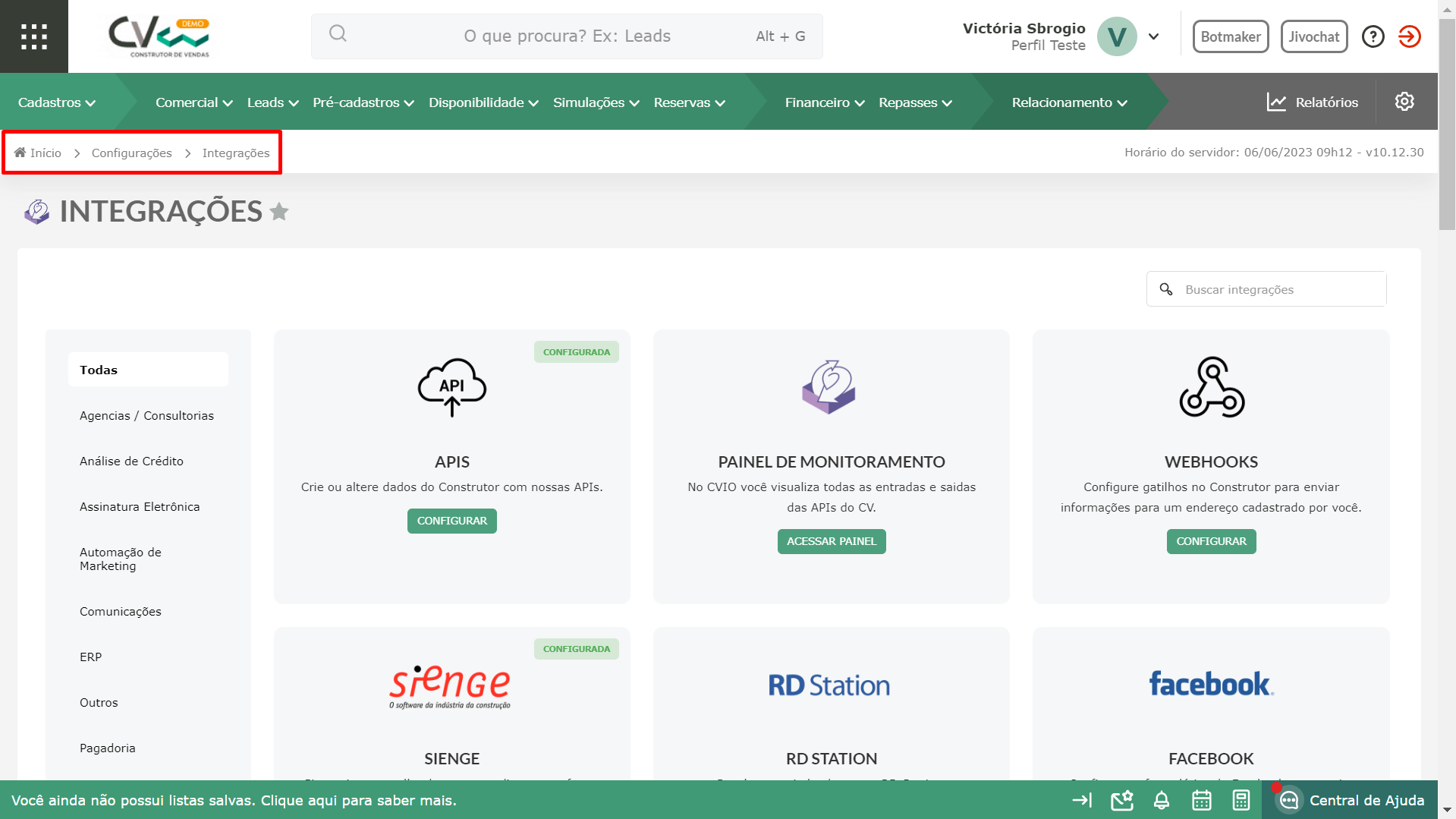The height and width of the screenshot is (819, 1456).
Task: Select ERP category
Action: pos(91,657)
